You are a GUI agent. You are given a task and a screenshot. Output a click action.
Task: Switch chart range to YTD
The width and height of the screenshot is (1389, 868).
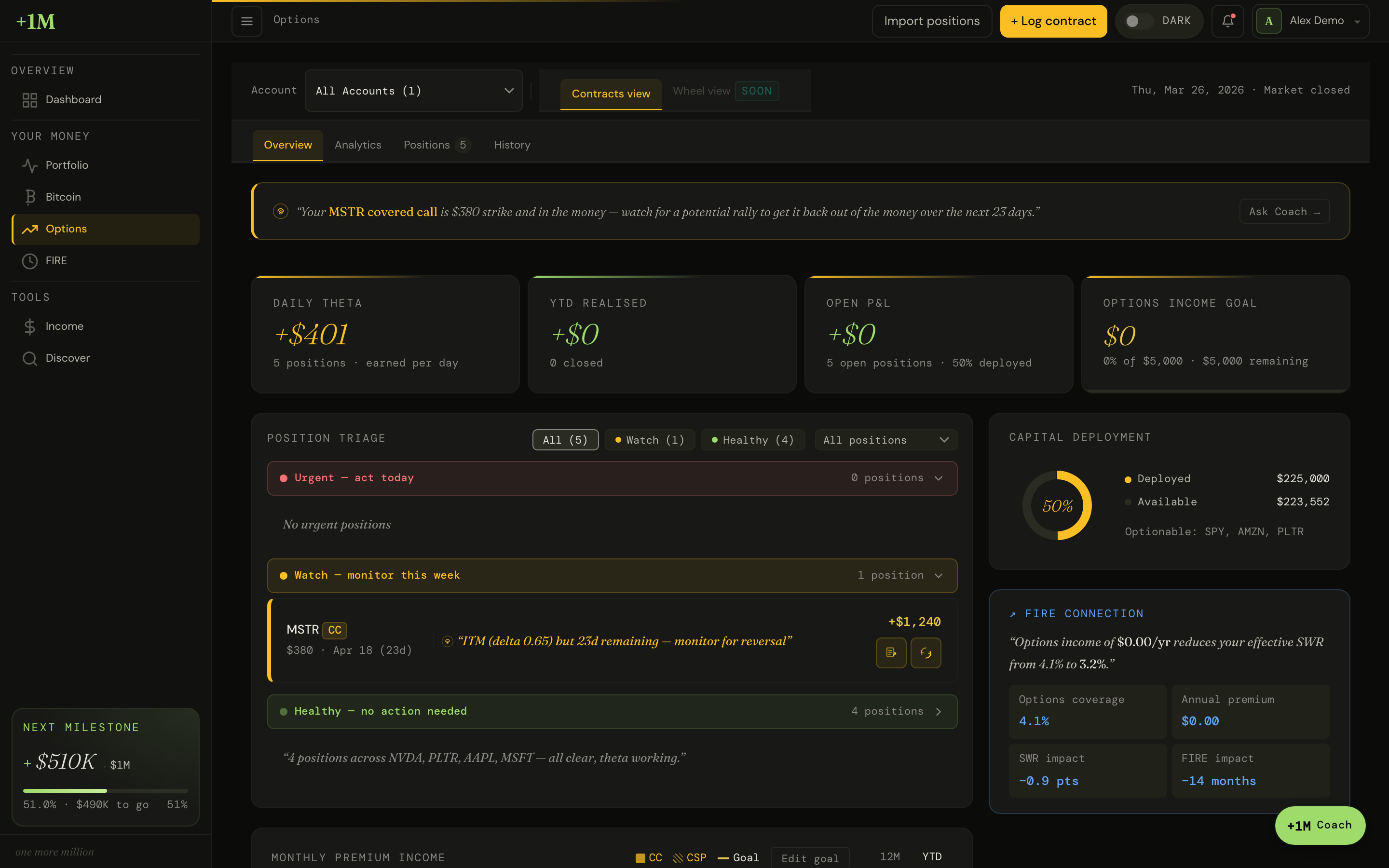(x=932, y=856)
